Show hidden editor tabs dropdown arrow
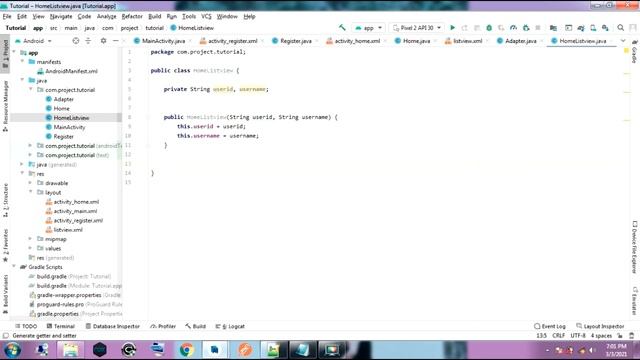 (x=623, y=41)
